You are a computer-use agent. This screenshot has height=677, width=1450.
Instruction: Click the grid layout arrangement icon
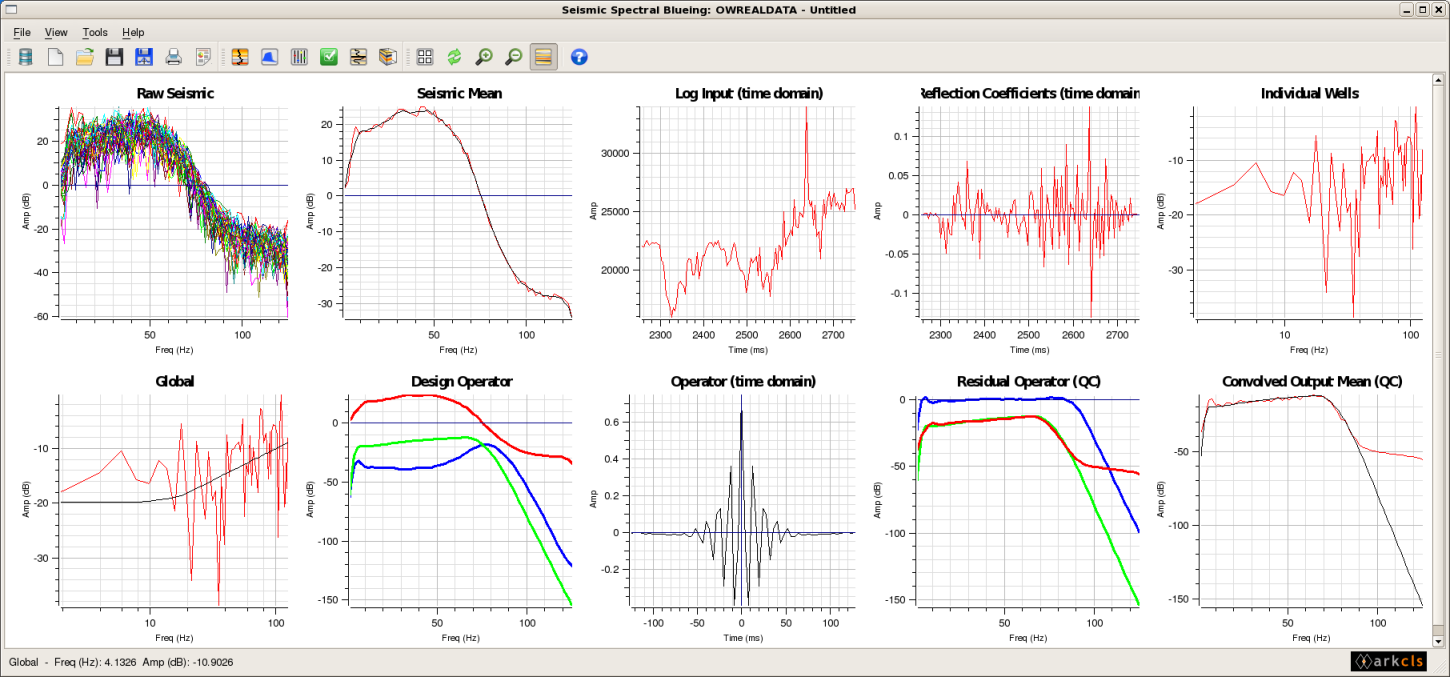[425, 56]
